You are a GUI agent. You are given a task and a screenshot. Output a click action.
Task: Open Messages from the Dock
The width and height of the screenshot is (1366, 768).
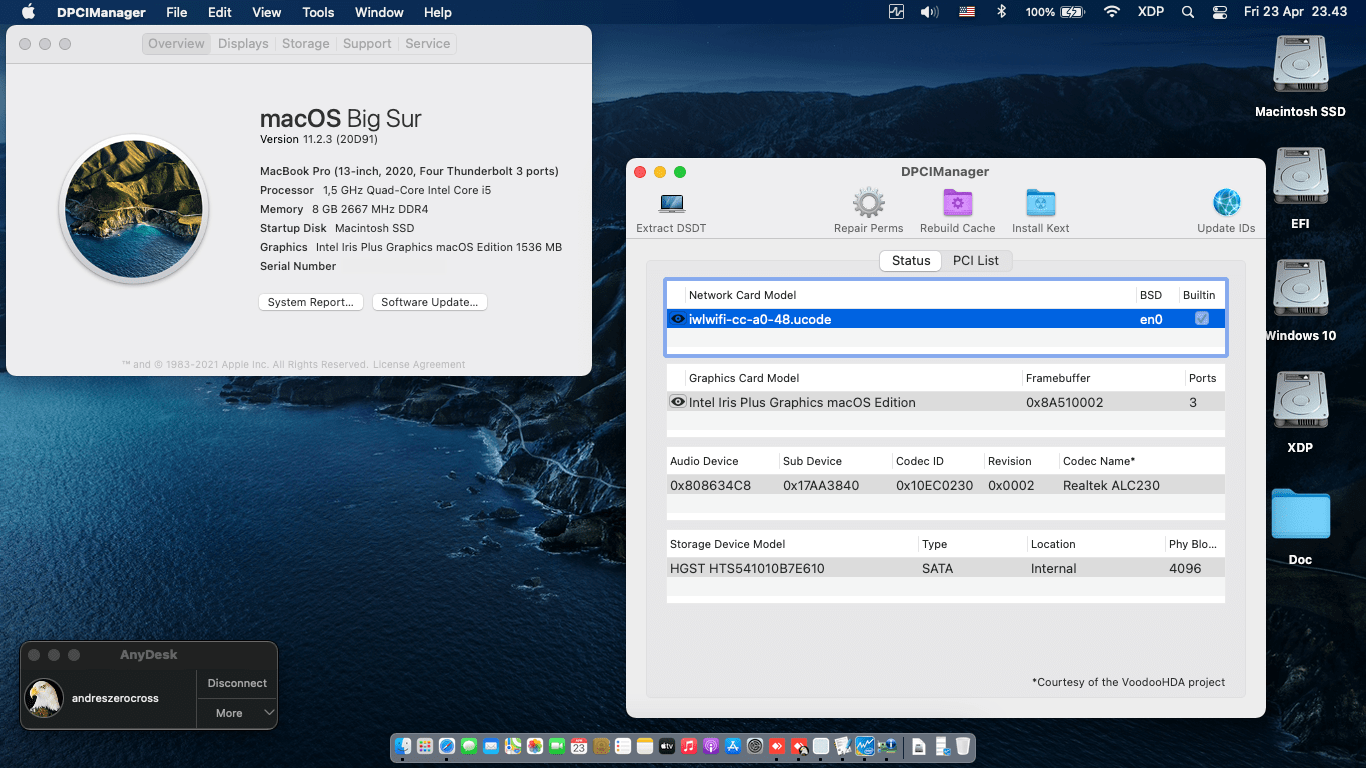click(x=469, y=746)
